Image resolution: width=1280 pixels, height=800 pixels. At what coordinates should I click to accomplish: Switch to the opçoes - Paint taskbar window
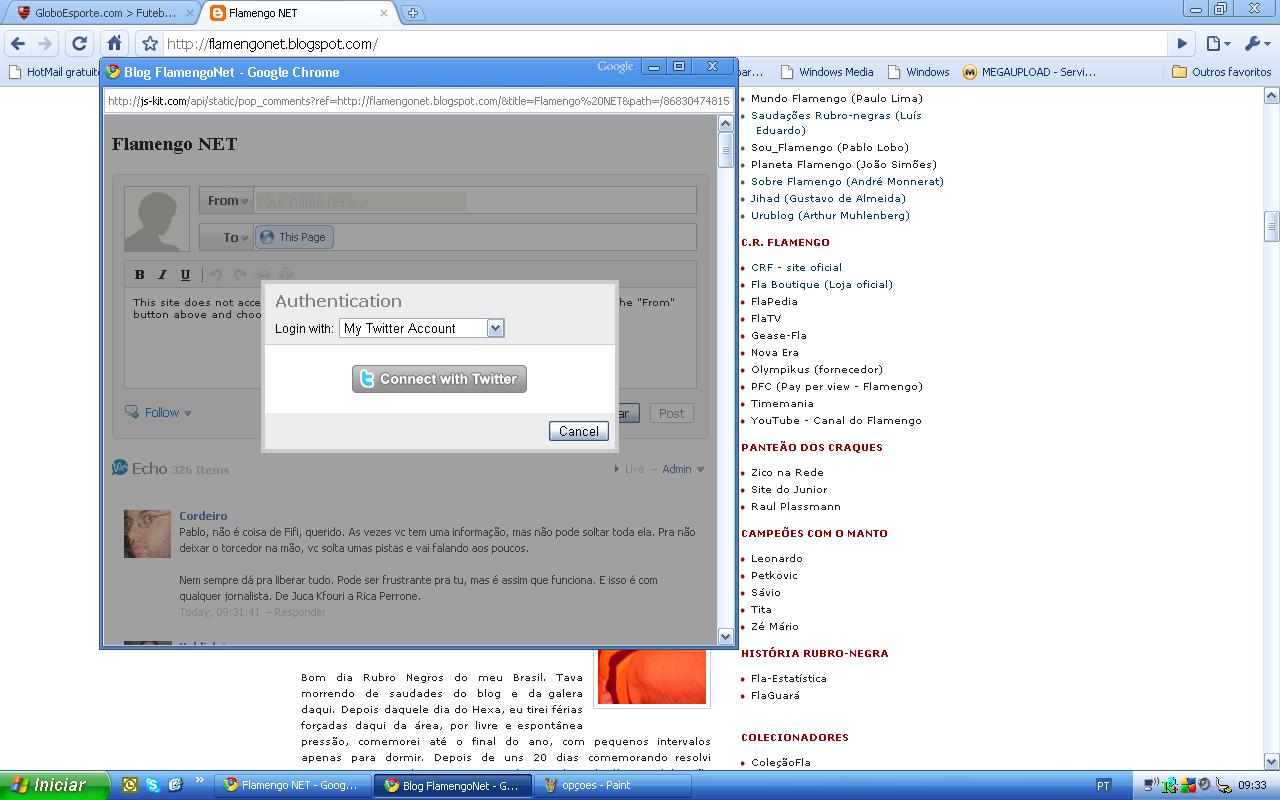tap(612, 785)
